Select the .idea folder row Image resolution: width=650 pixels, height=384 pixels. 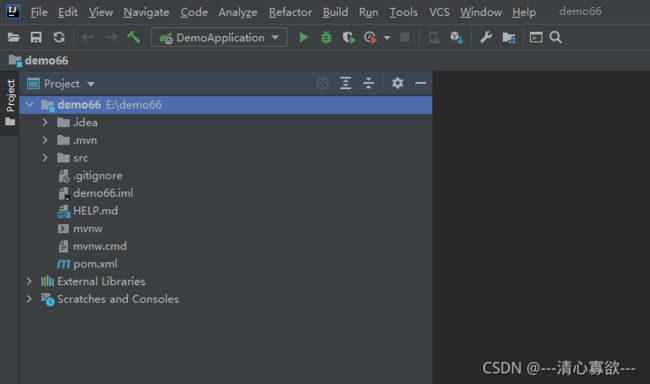tap(226, 122)
